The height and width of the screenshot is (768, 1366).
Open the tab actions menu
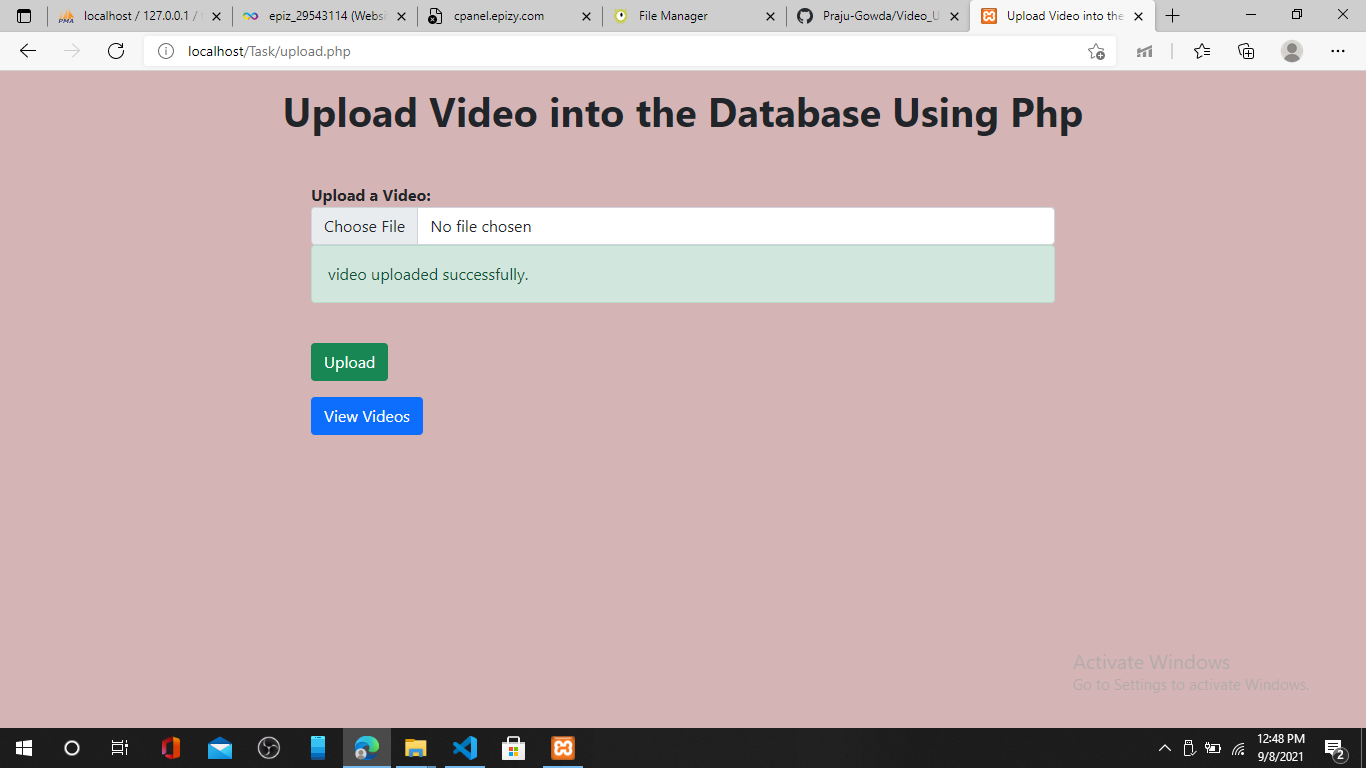click(22, 15)
